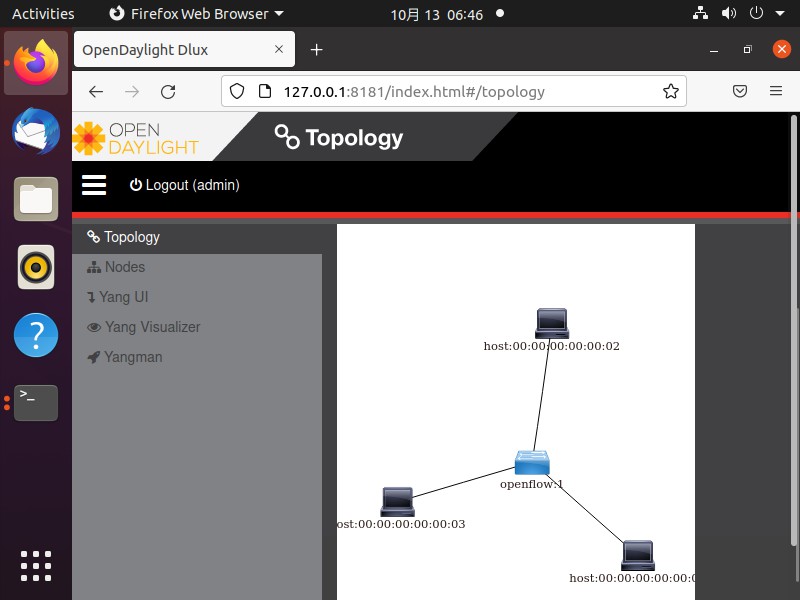Select the OpenDaylight Dlux tab
This screenshot has width=800, height=600.
[x=184, y=49]
